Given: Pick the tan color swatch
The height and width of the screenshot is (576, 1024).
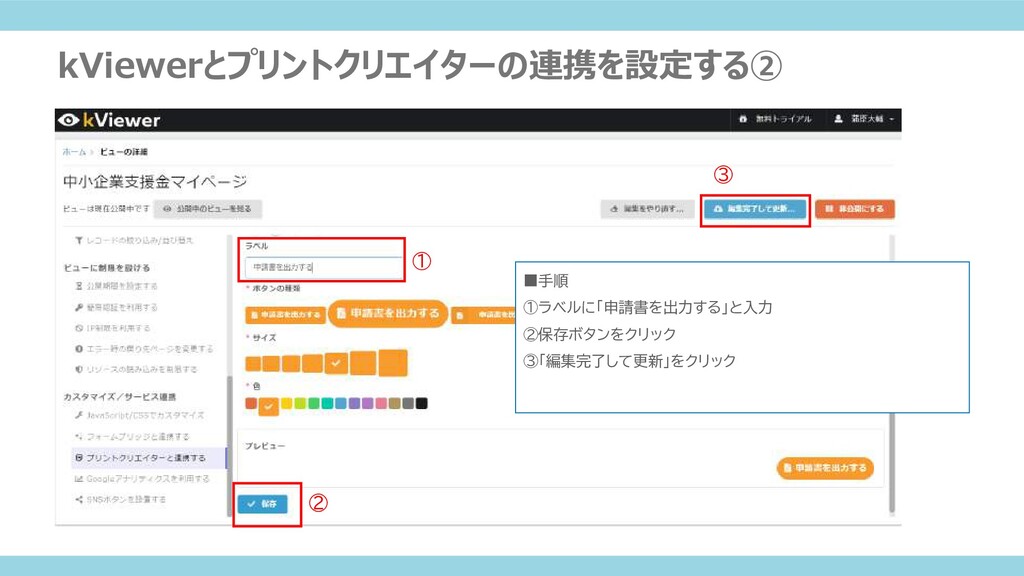Looking at the screenshot, I should point(394,404).
